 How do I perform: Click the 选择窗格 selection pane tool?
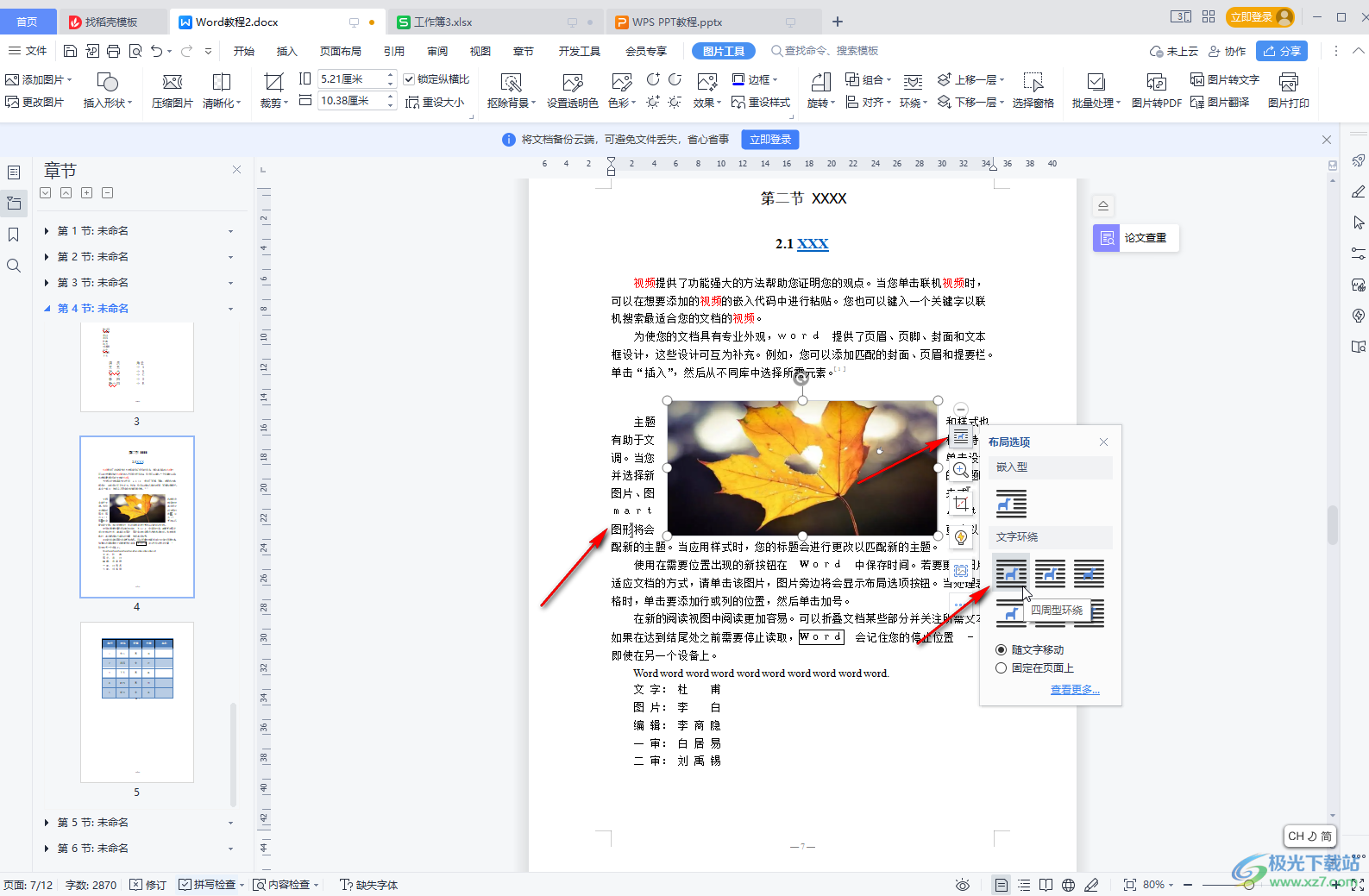1033,91
